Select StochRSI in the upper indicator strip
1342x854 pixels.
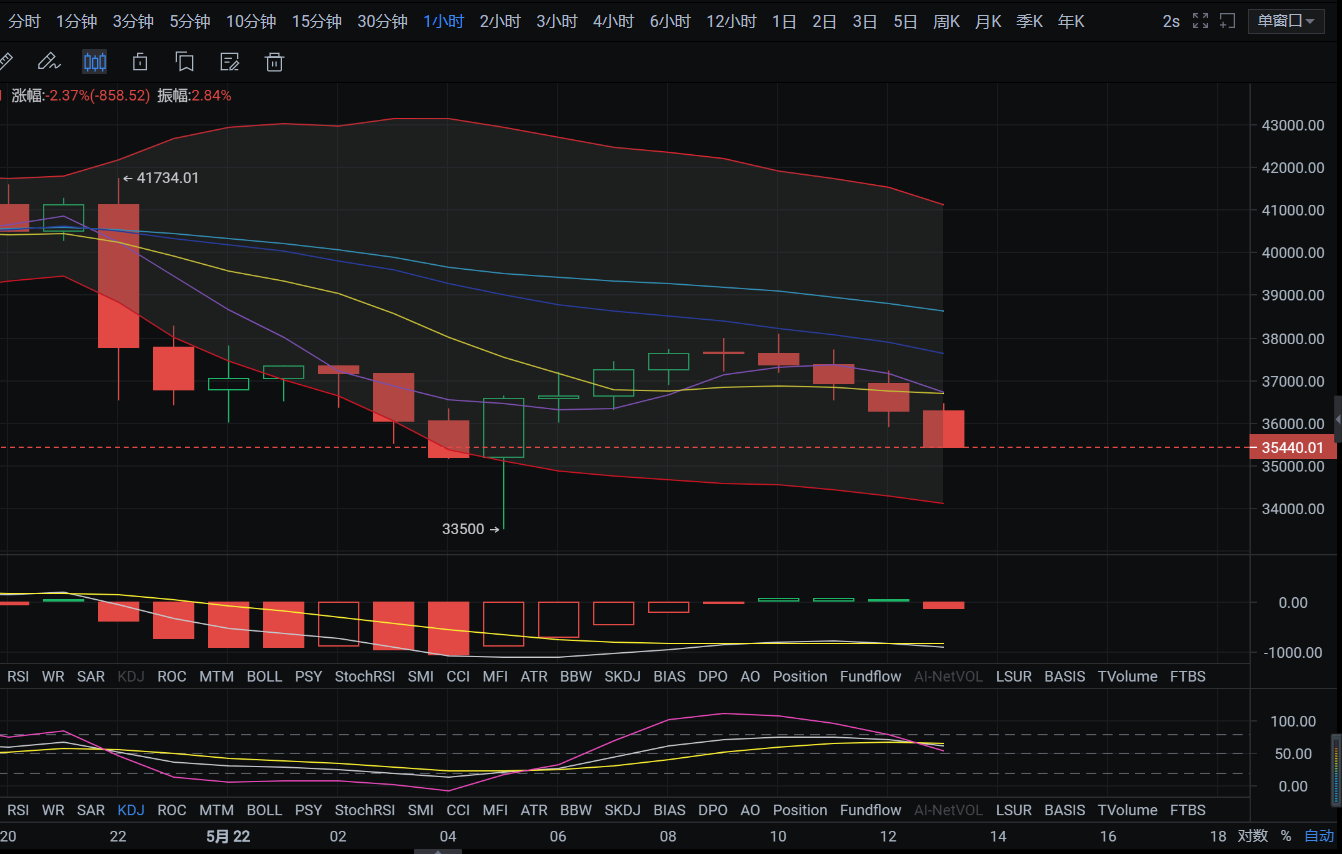point(365,676)
